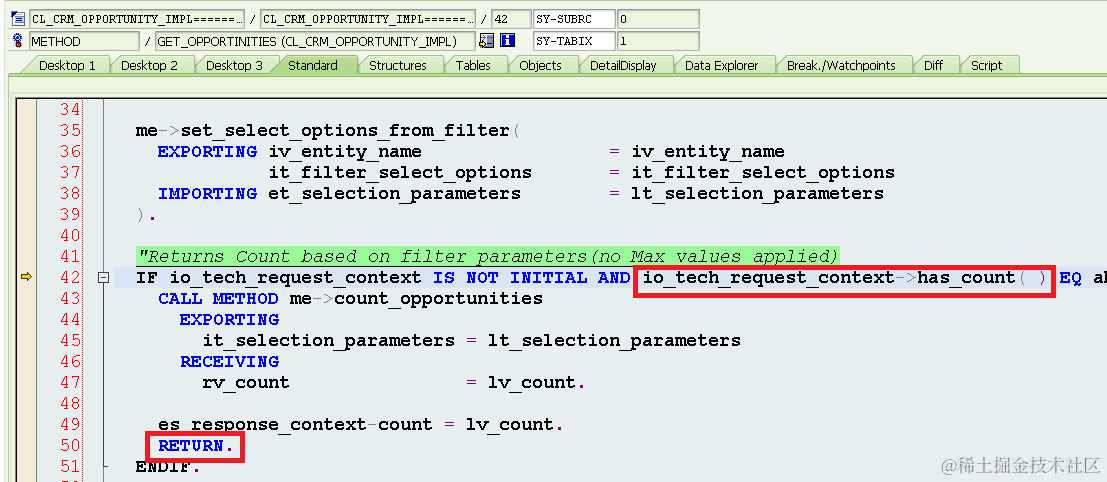
Task: Click the SY-SUBRC field
Action: (574, 19)
